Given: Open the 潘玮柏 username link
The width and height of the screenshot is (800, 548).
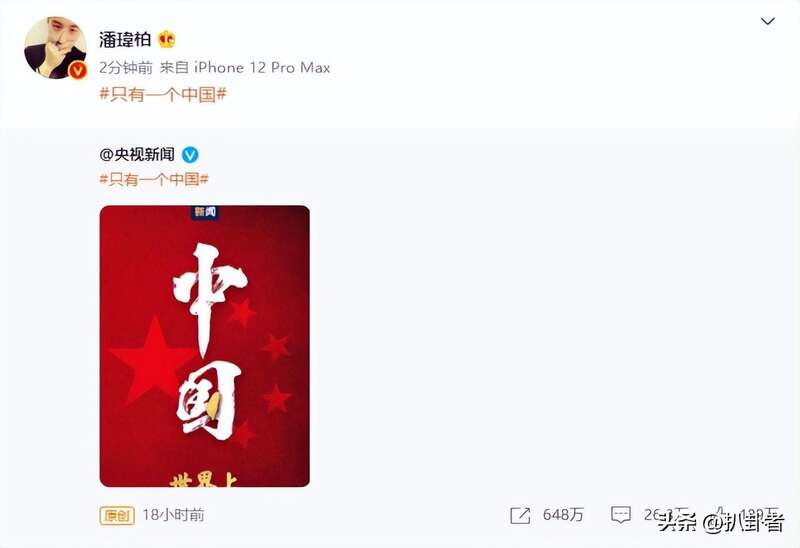Looking at the screenshot, I should pos(125,39).
